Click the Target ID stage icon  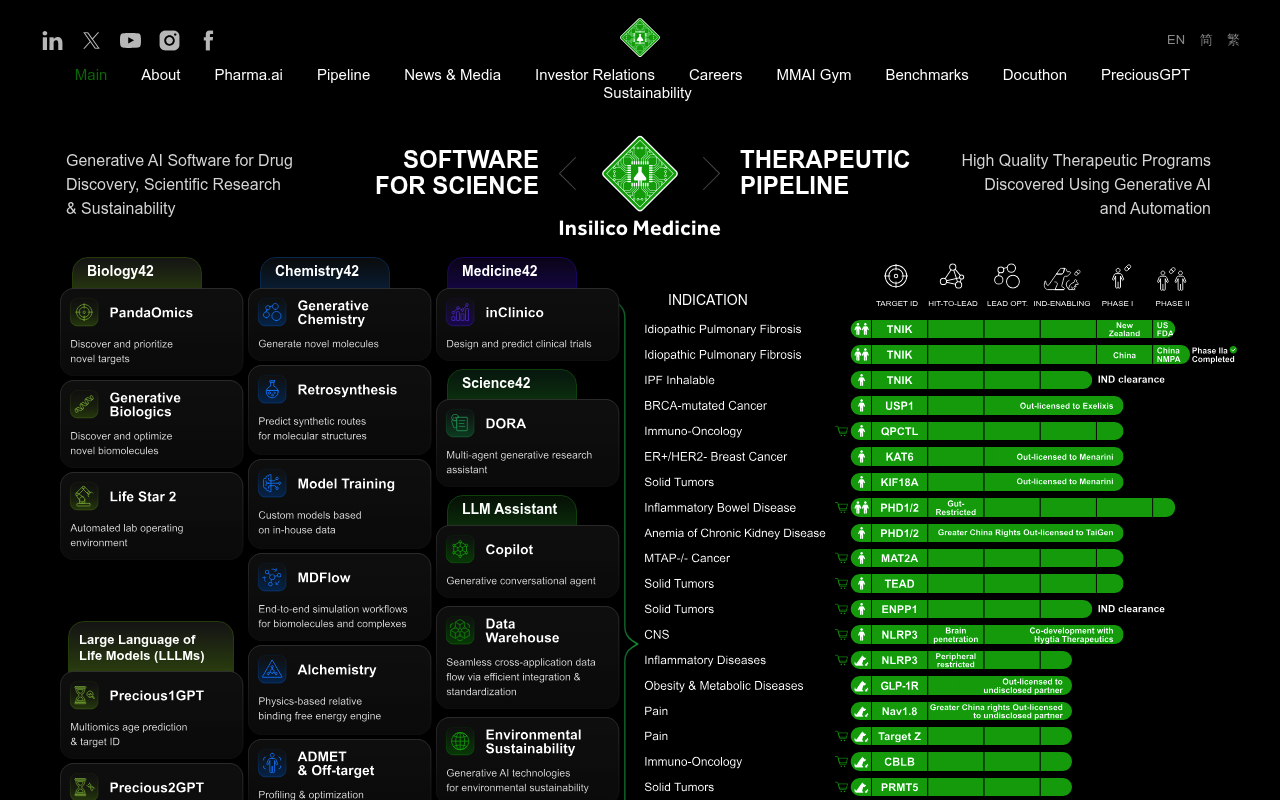pos(896,276)
